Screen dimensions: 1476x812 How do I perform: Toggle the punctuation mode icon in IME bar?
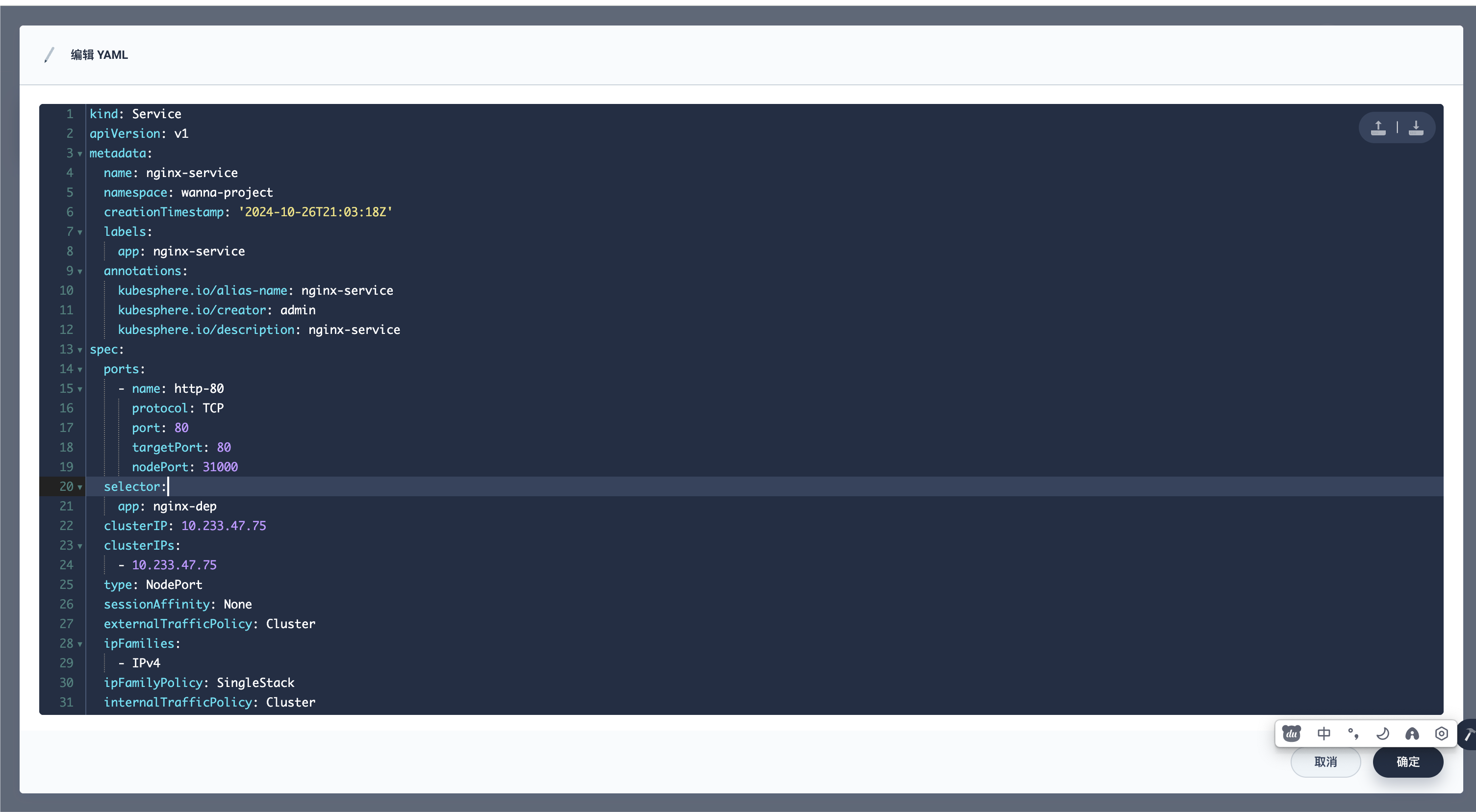coord(1353,734)
